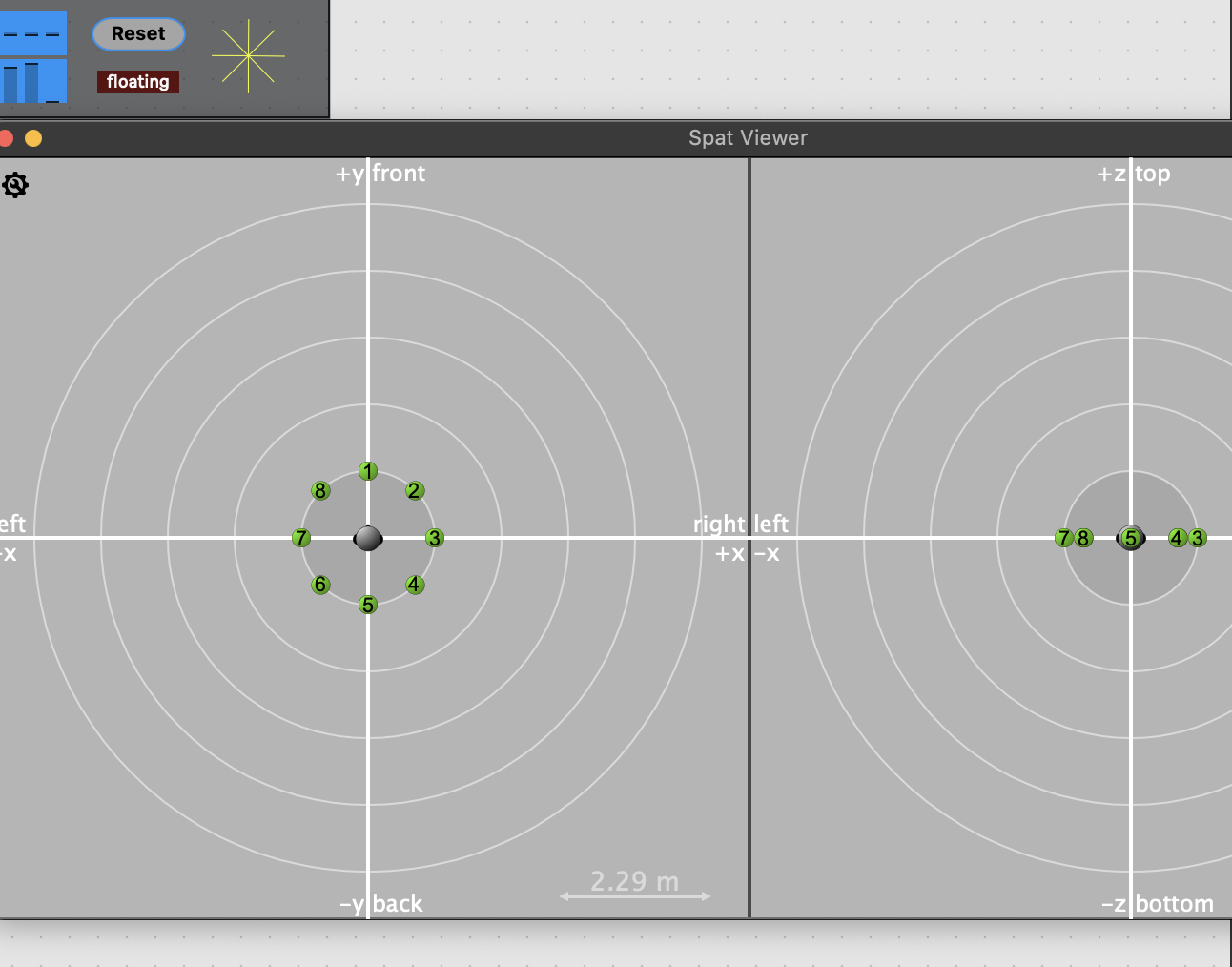Click the yellow star-shaped icon
This screenshot has width=1232, height=967.
point(248,56)
